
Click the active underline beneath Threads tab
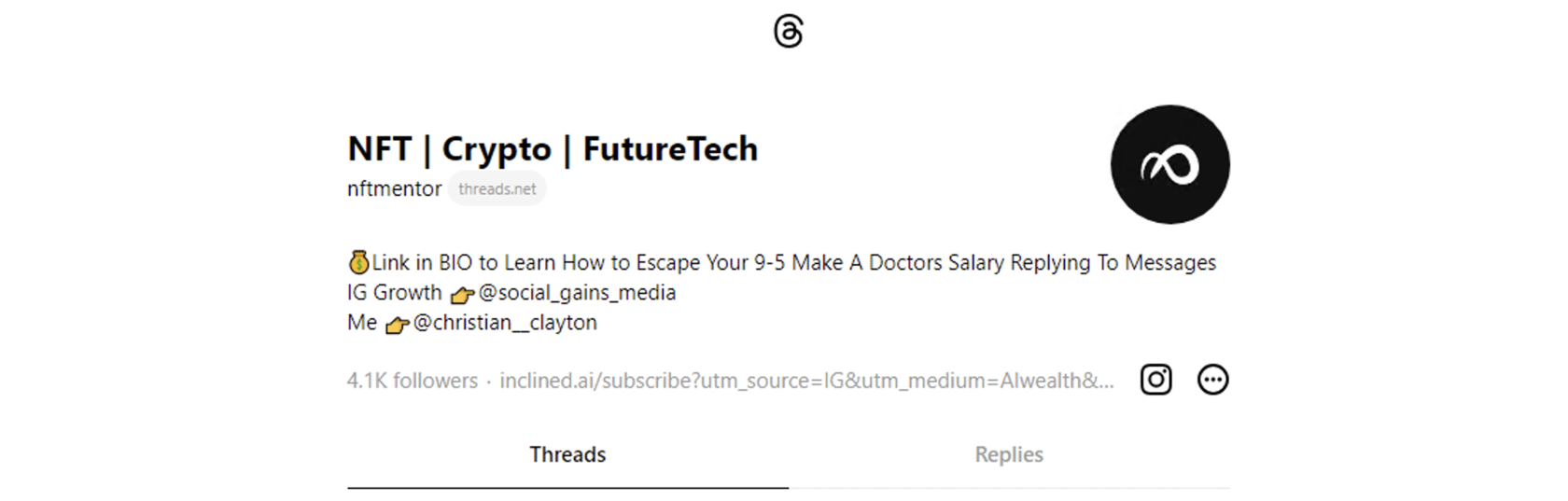pos(567,487)
